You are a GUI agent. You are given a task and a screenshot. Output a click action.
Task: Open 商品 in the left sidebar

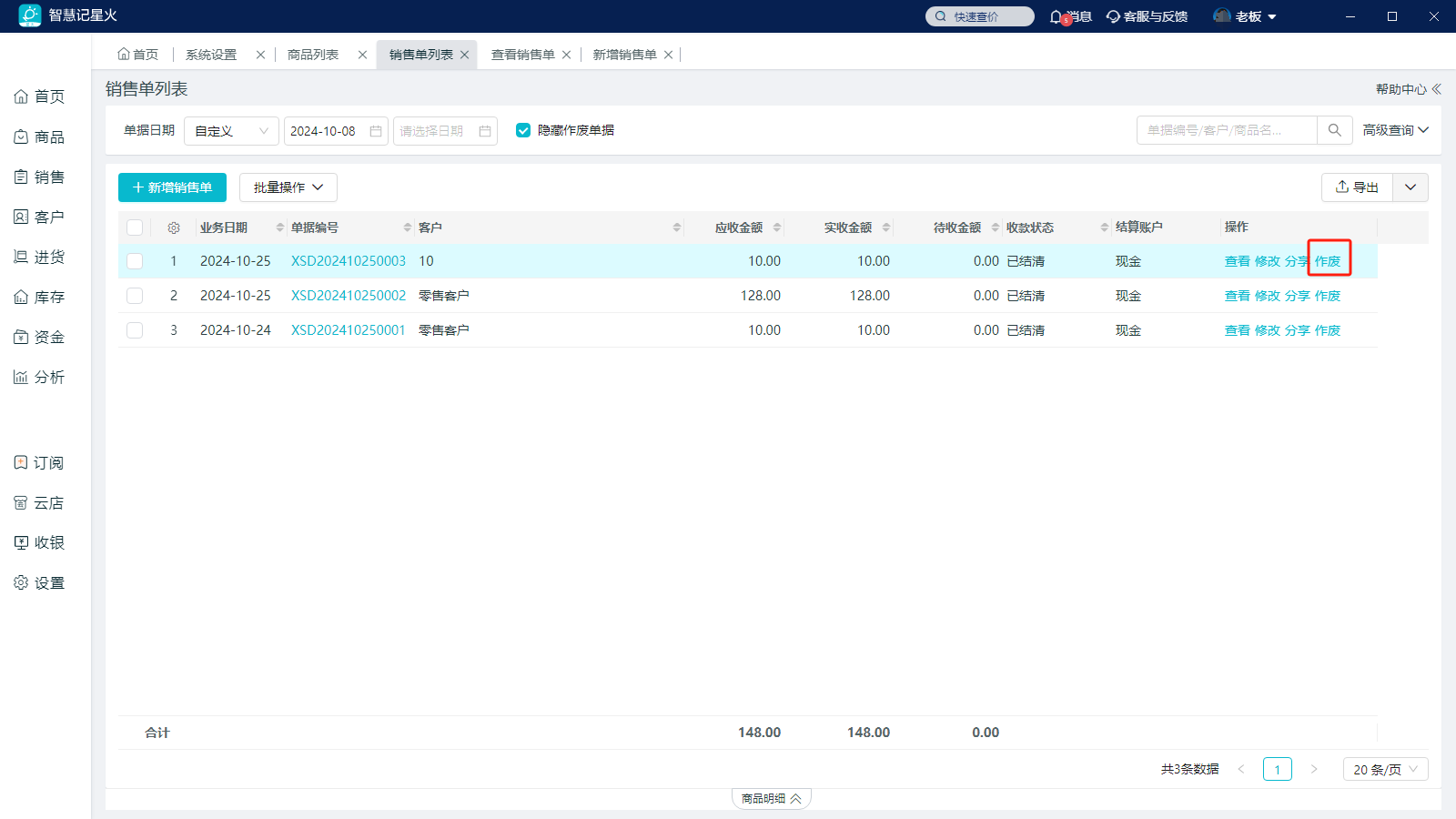point(39,136)
